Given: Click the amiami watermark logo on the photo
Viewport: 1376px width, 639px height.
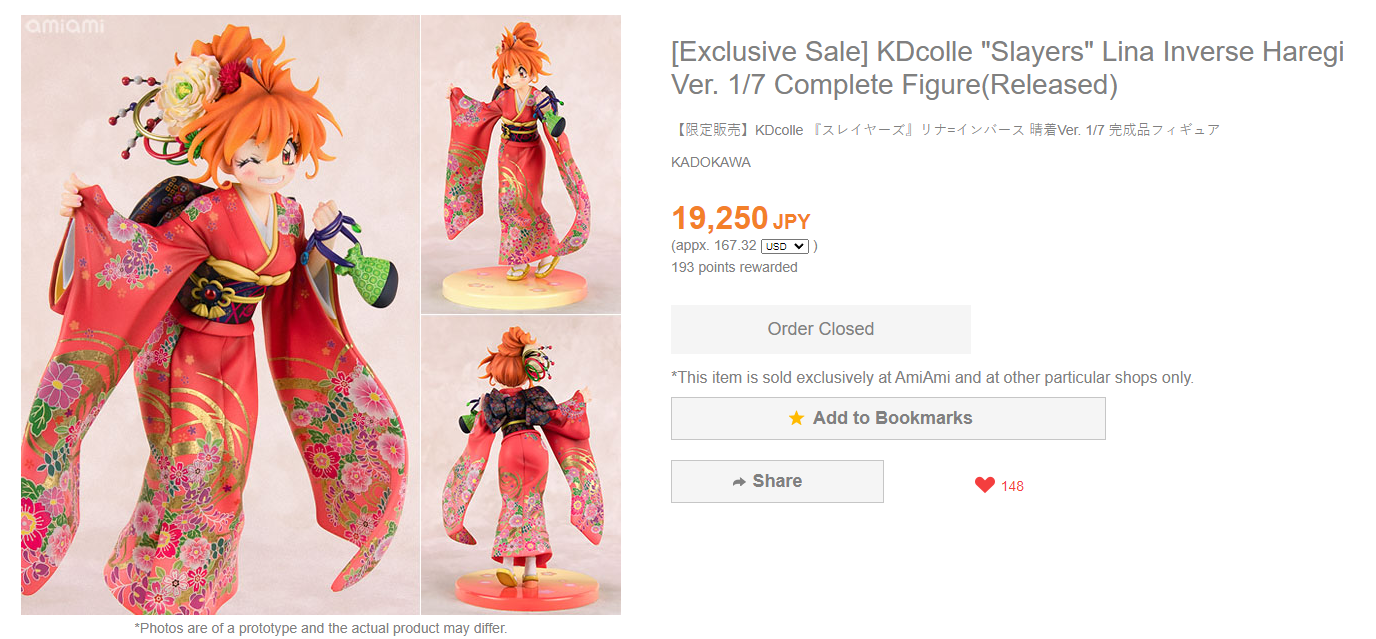Looking at the screenshot, I should click(64, 26).
